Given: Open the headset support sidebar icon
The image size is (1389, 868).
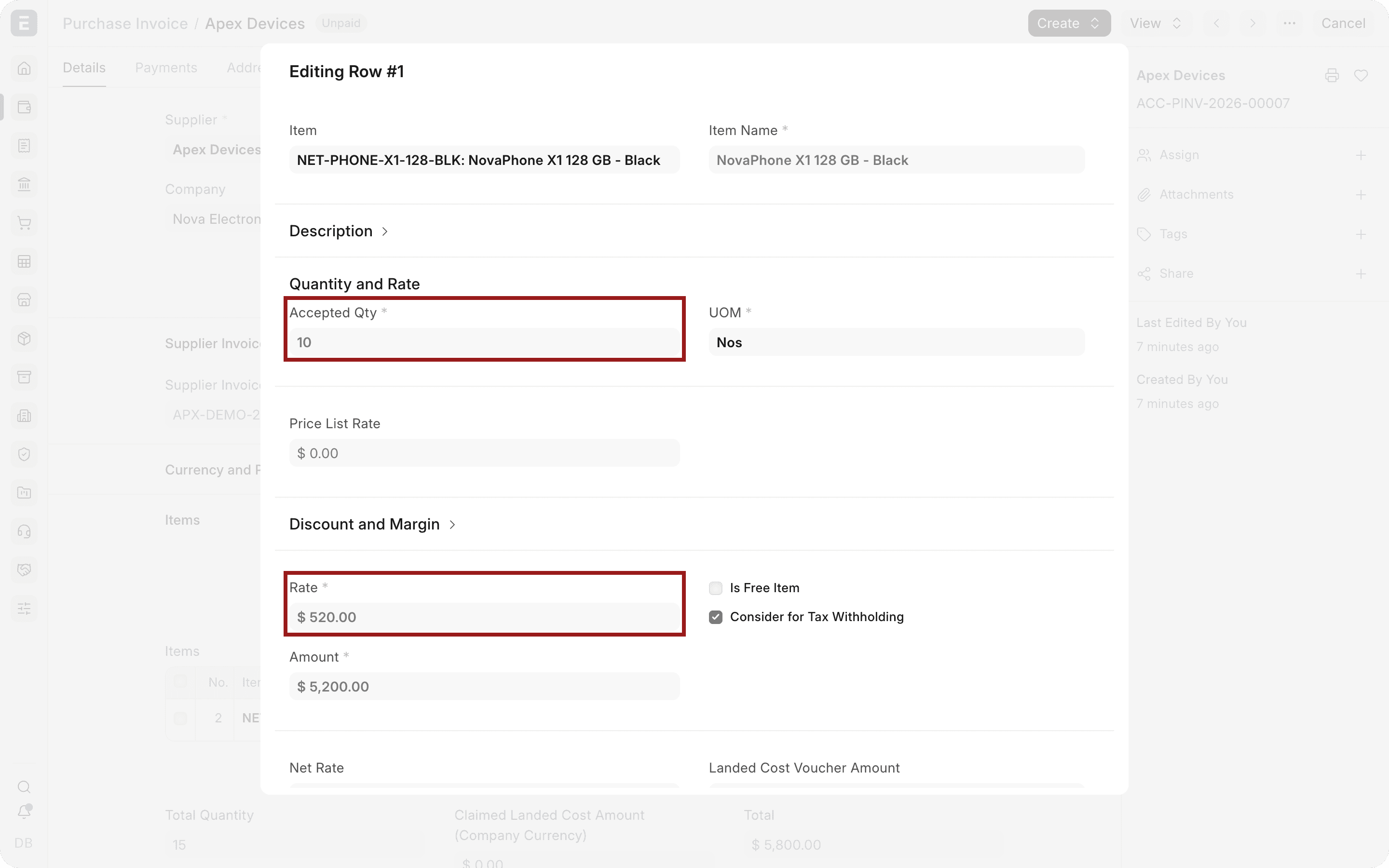Looking at the screenshot, I should tap(24, 531).
